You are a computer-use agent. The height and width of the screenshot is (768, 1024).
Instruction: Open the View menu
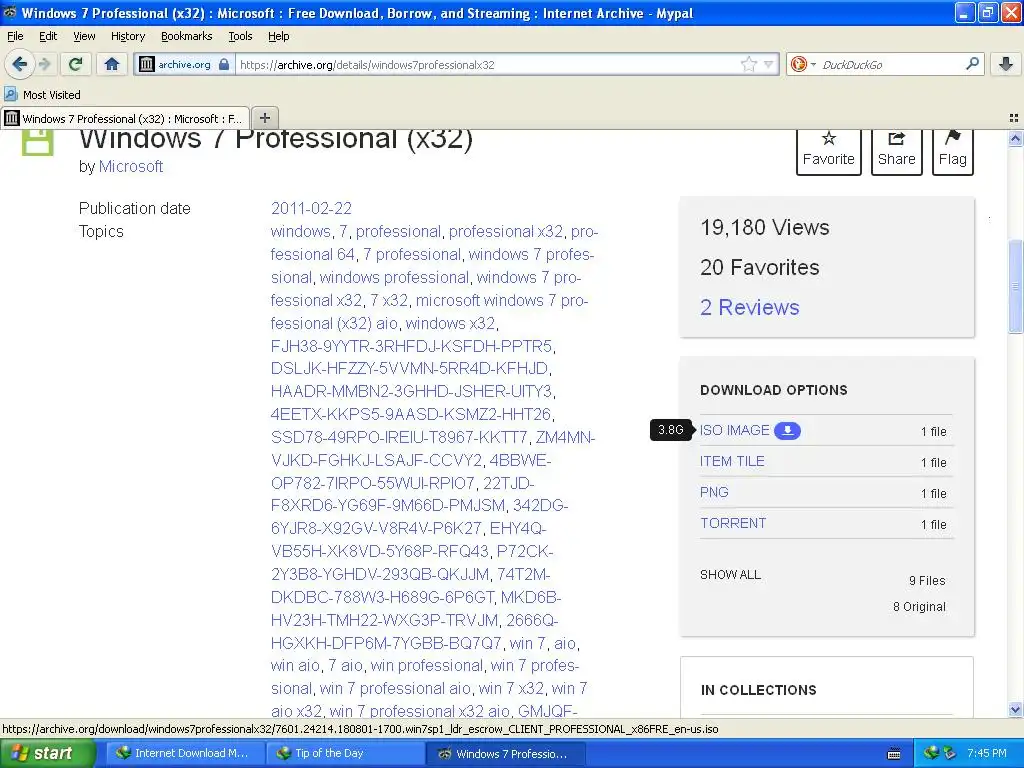[x=84, y=36]
